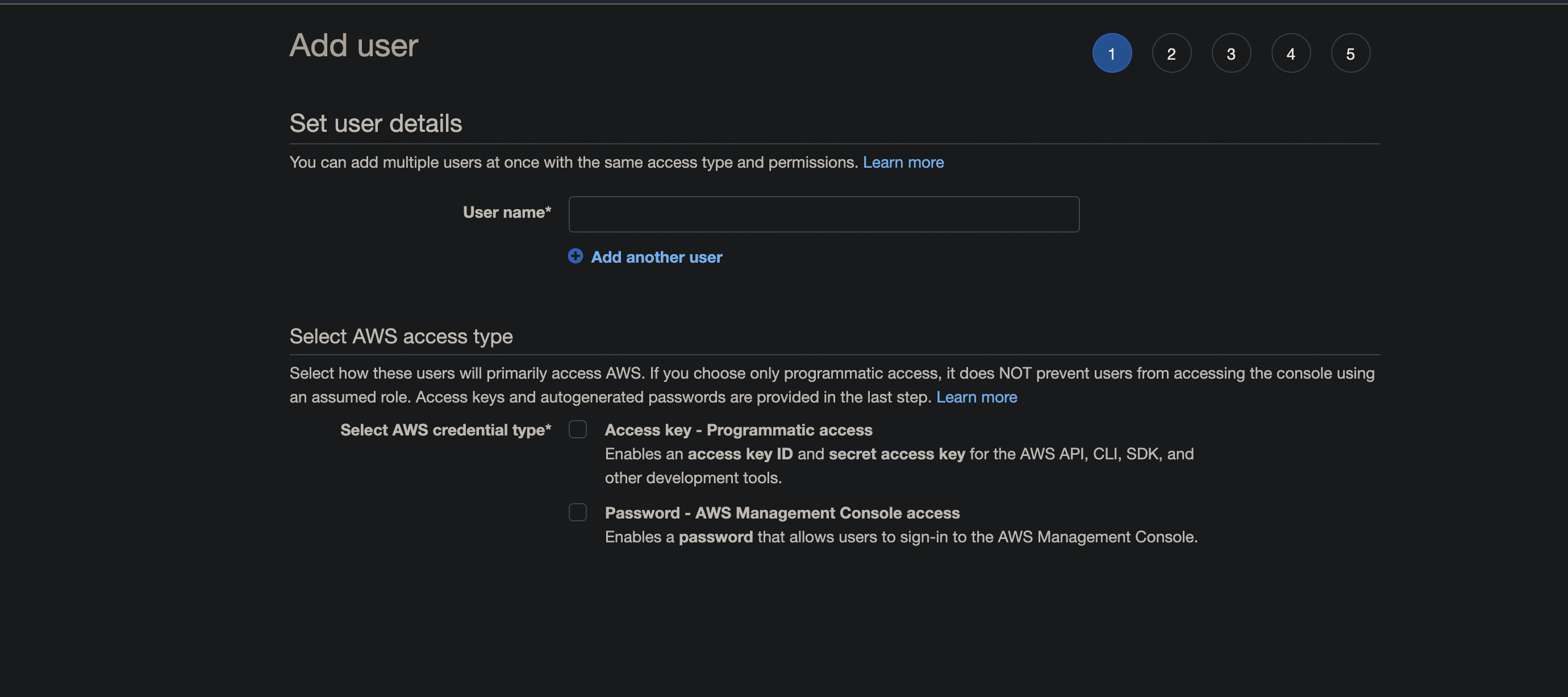Image resolution: width=1568 pixels, height=697 pixels.
Task: Click Select AWS credential type* label
Action: 445,430
